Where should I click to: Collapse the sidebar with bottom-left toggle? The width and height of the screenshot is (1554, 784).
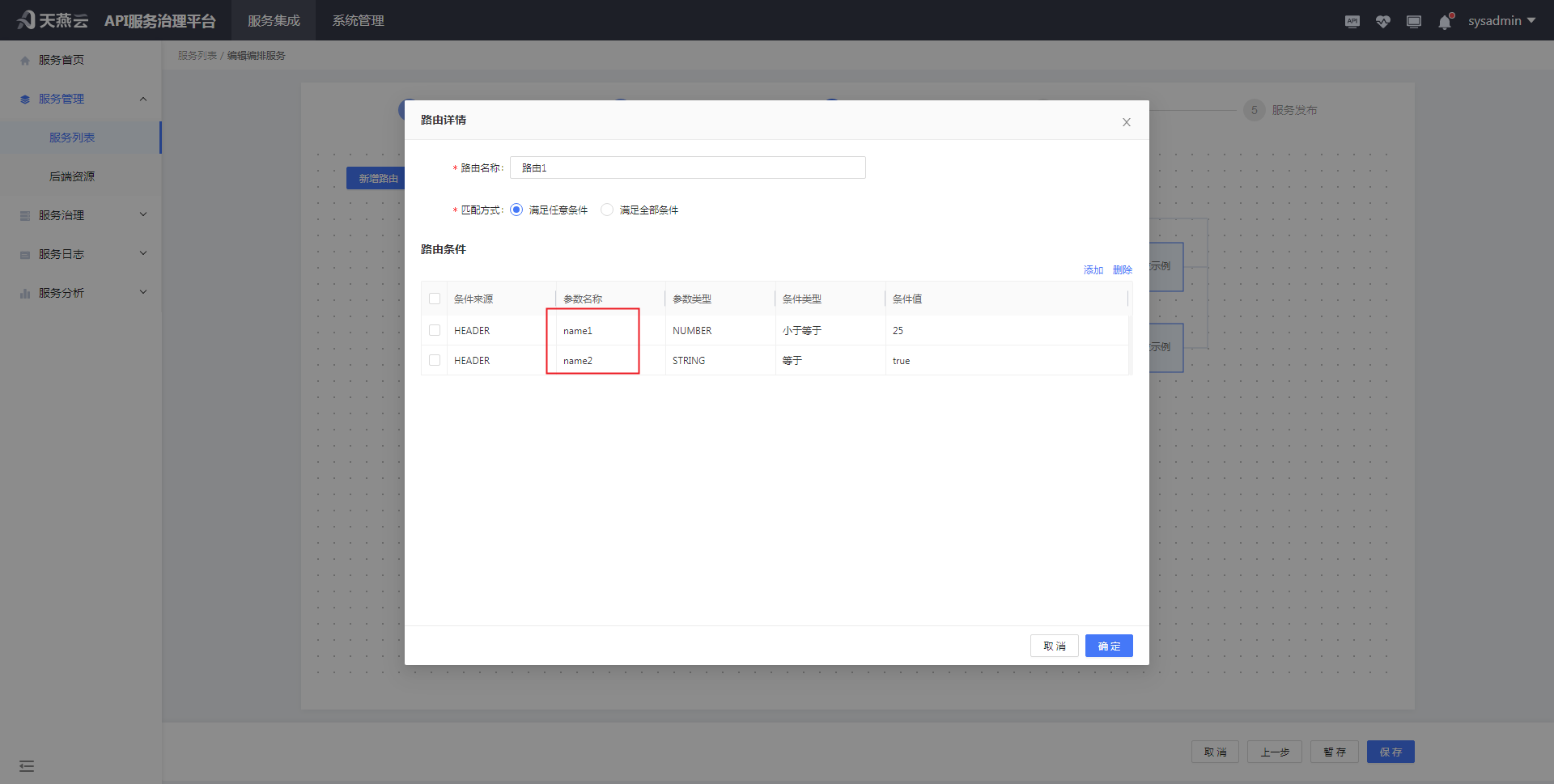click(27, 765)
